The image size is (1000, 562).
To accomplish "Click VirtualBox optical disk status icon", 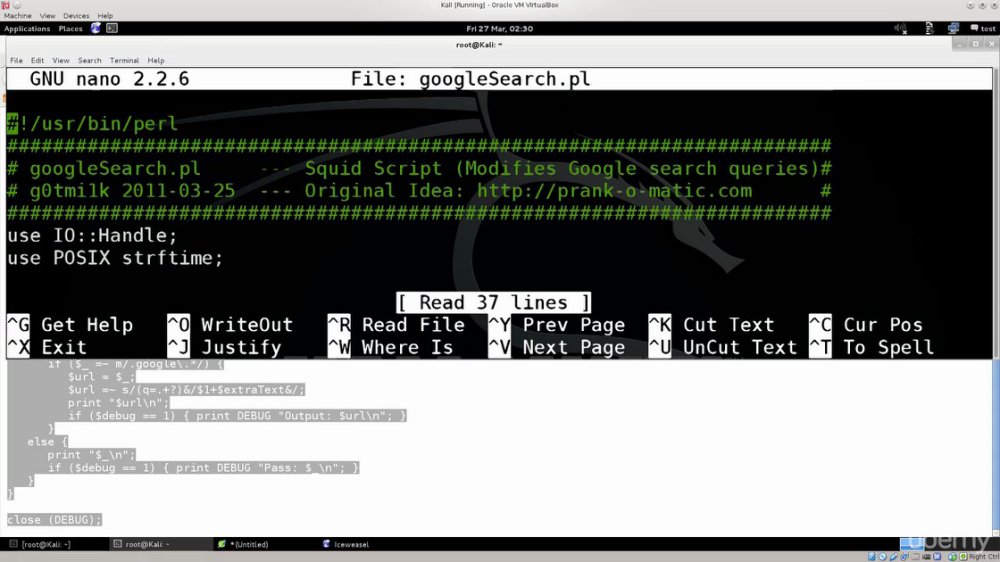I will [x=883, y=557].
